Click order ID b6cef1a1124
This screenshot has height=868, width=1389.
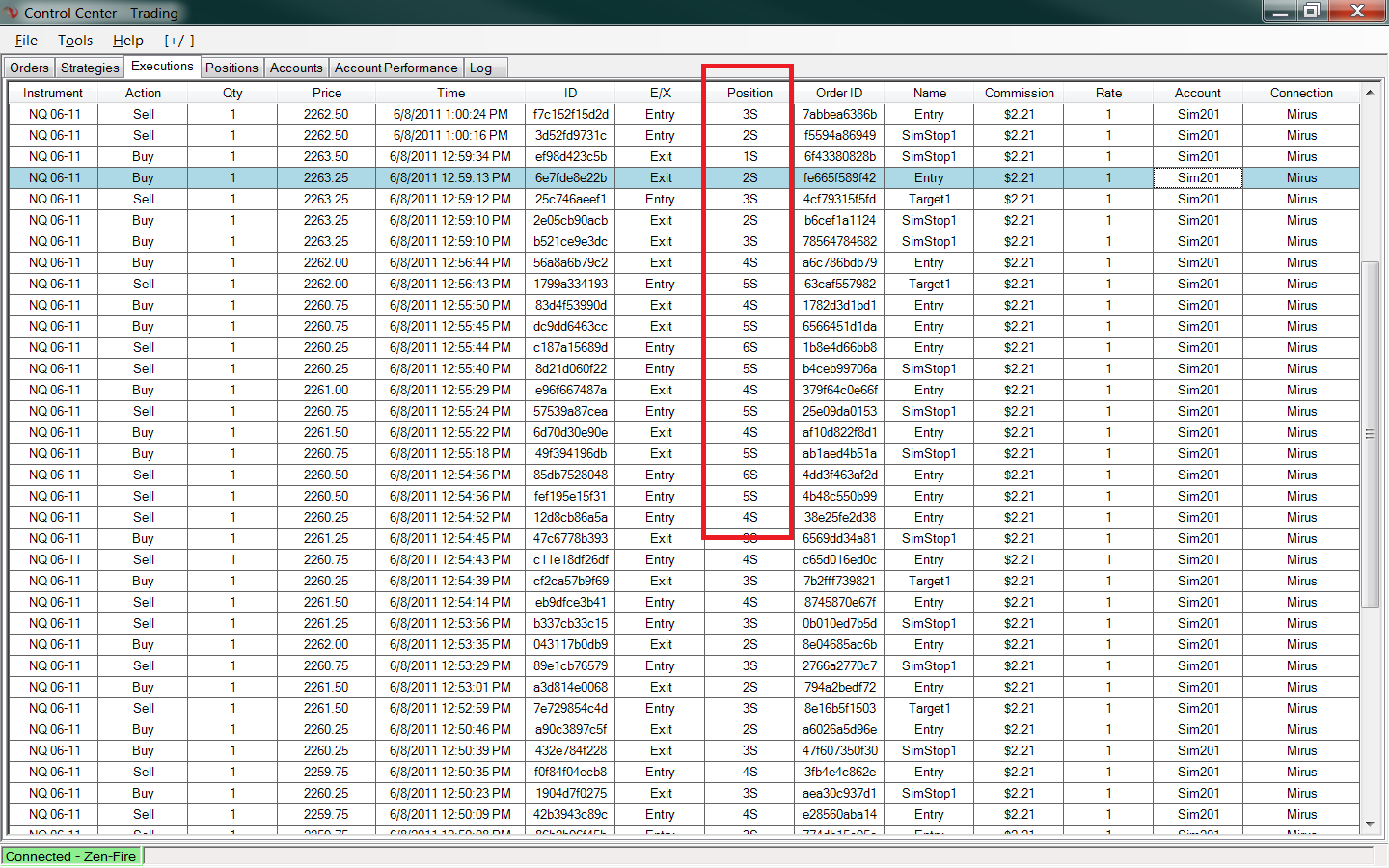(x=839, y=220)
